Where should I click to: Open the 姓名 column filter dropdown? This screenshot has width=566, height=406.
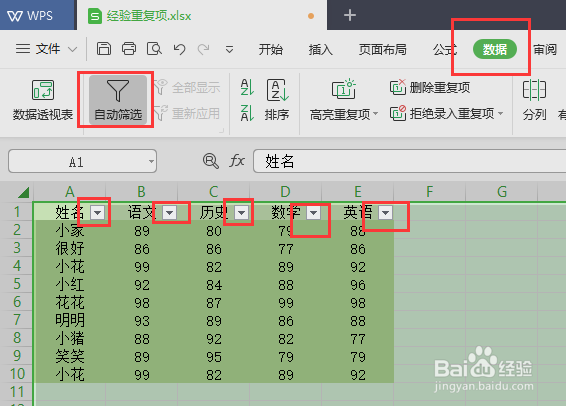(97, 213)
